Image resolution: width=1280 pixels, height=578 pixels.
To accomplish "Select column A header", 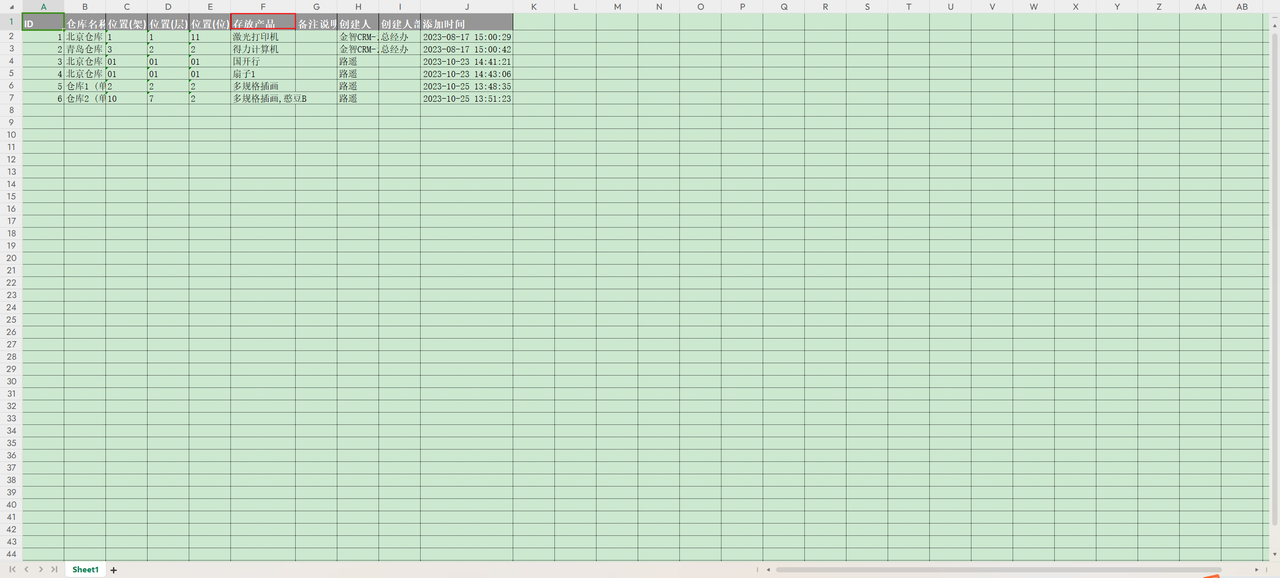I will [x=43, y=6].
